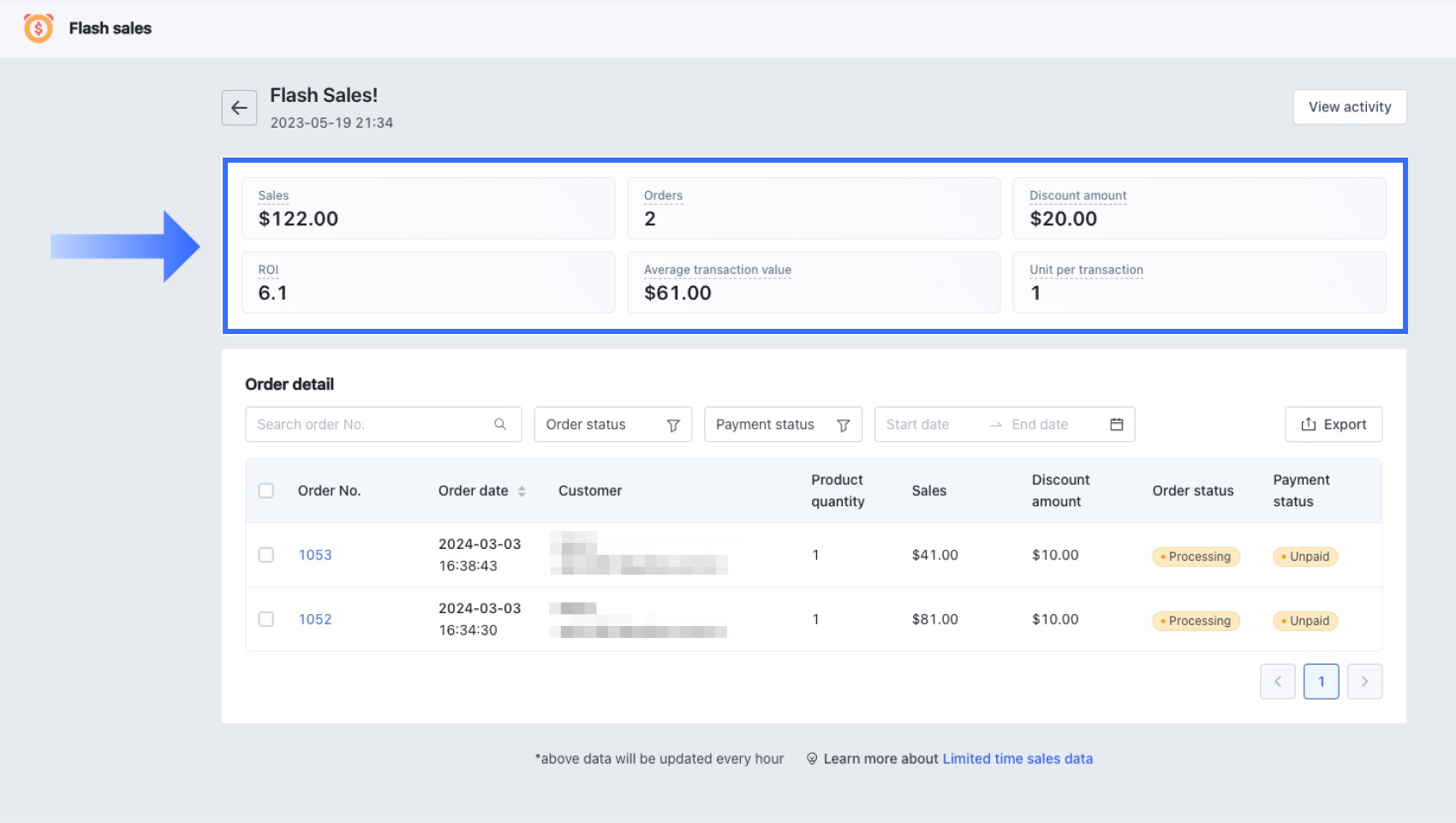
Task: Open the Order status filter dropdown
Action: coord(612,424)
